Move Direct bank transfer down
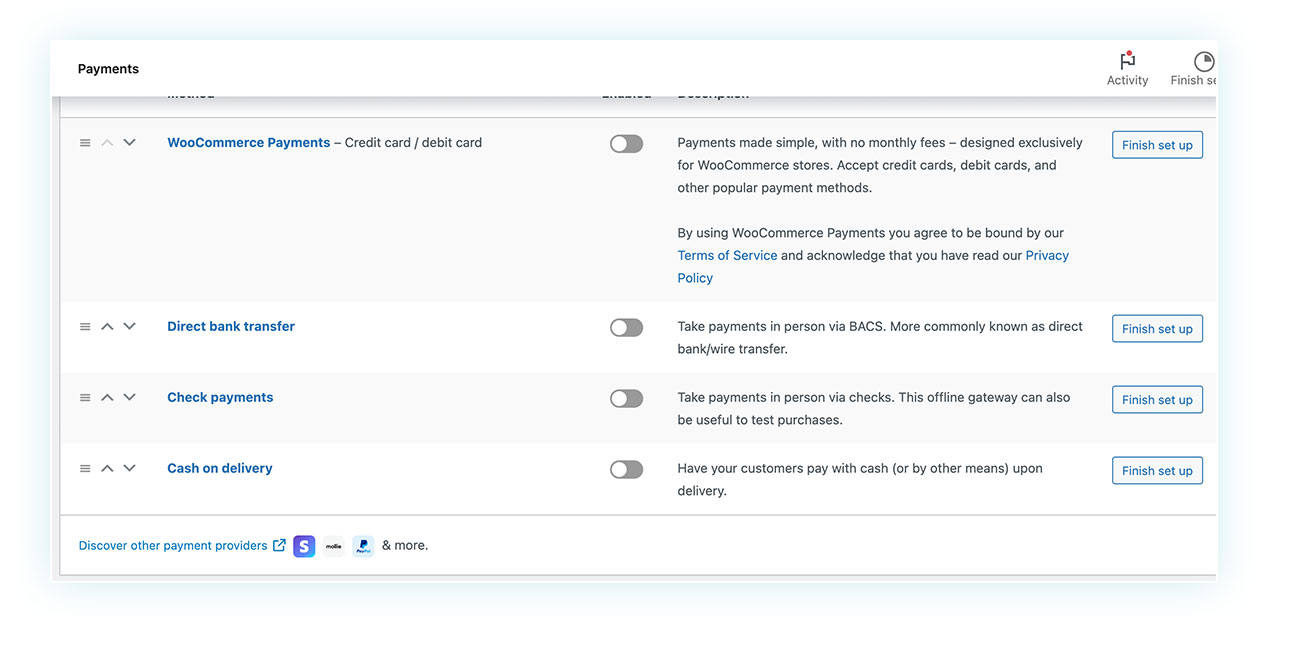The image size is (1300, 650). pos(129,327)
